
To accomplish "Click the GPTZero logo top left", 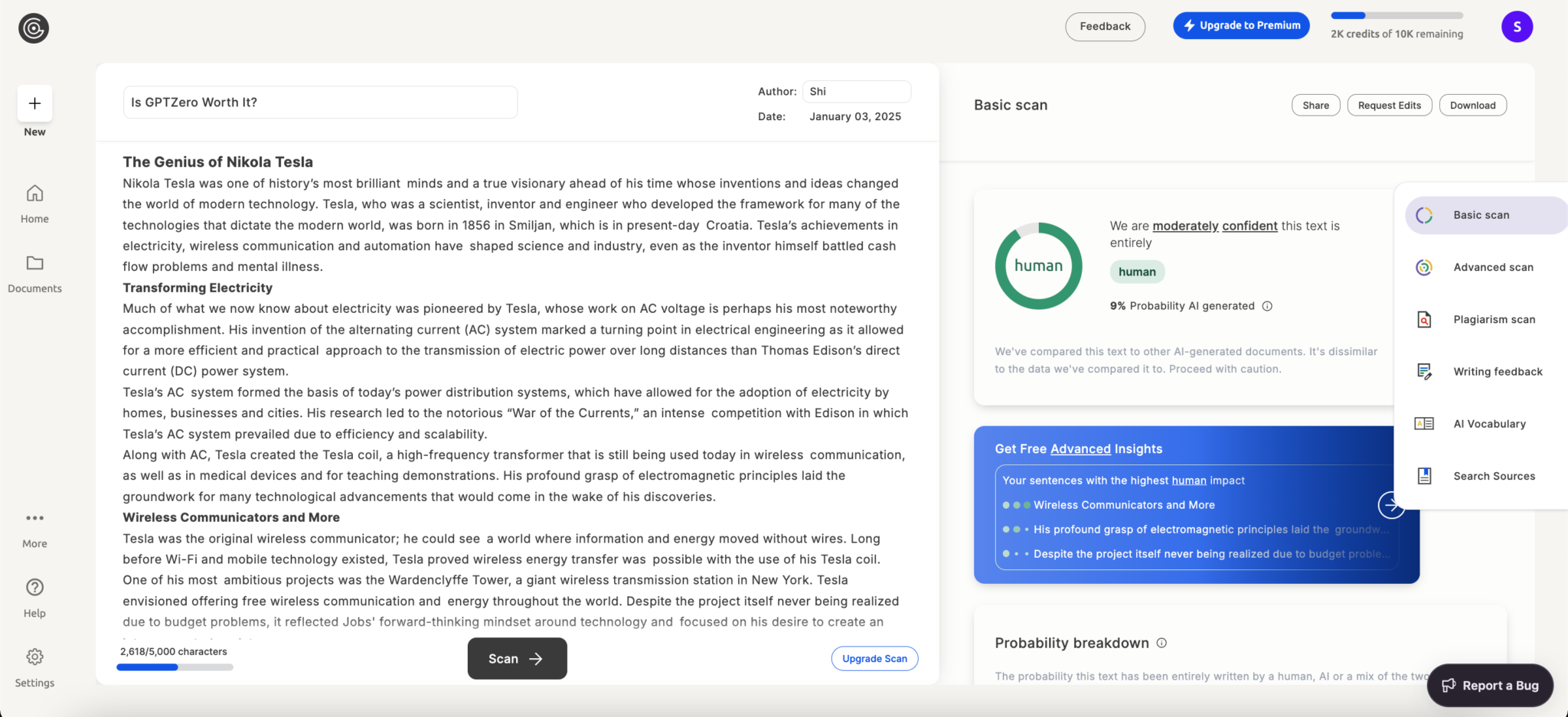I will (34, 28).
